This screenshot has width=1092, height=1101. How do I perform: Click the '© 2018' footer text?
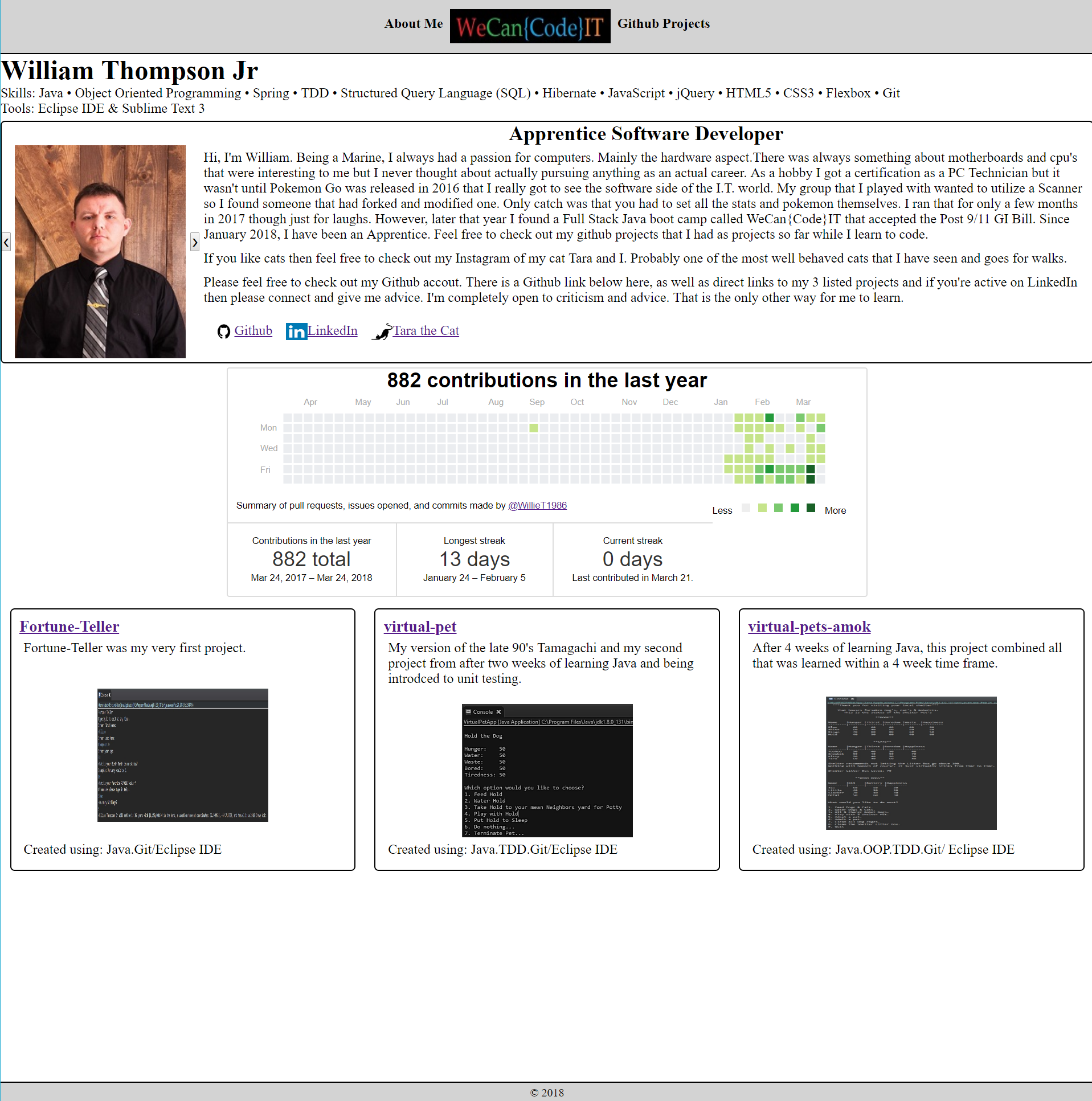click(547, 1092)
